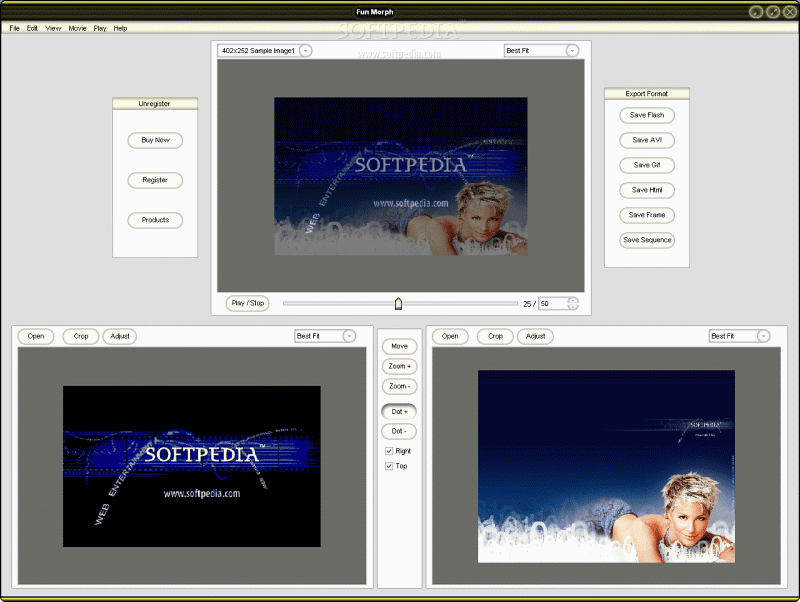
Task: Click Save Frame button
Action: point(647,215)
